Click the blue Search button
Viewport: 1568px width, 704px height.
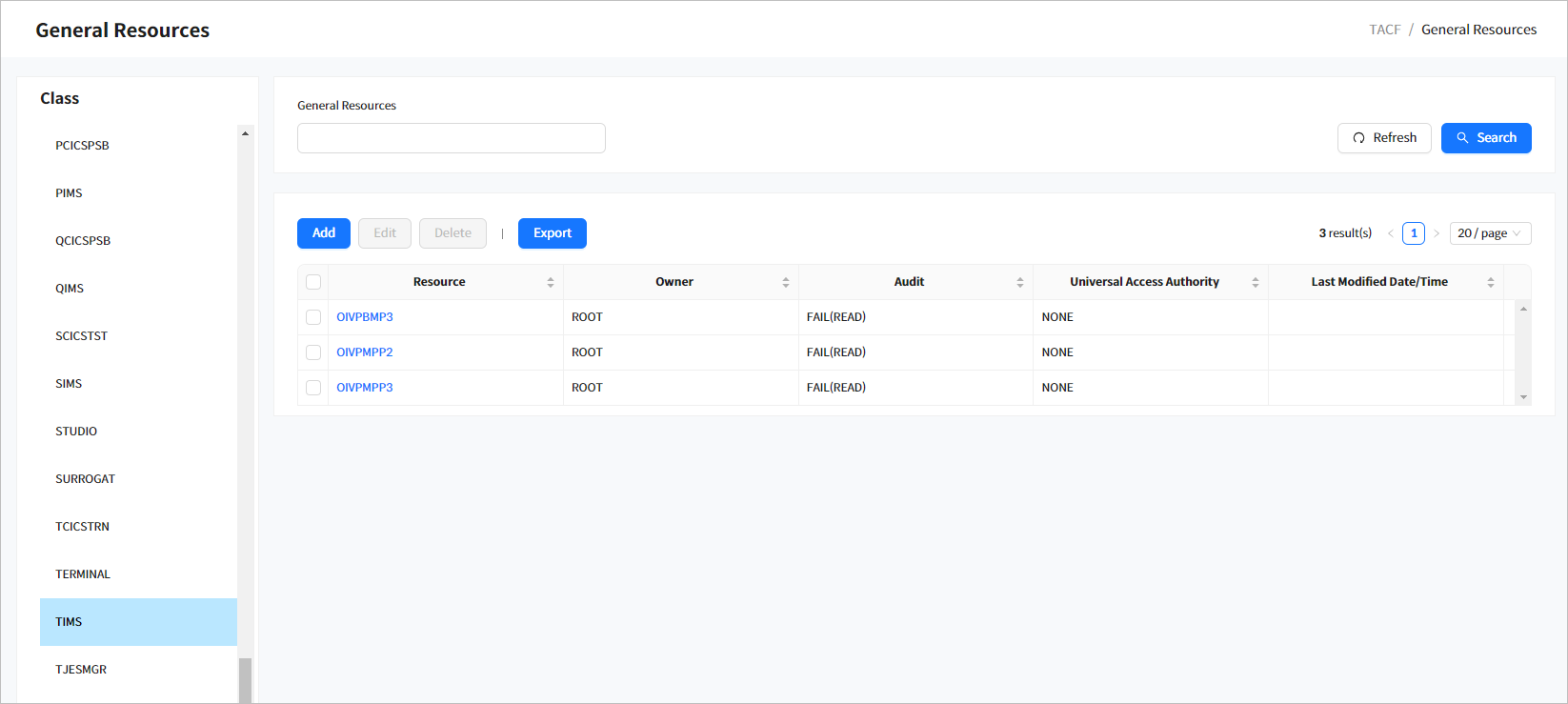(1485, 138)
